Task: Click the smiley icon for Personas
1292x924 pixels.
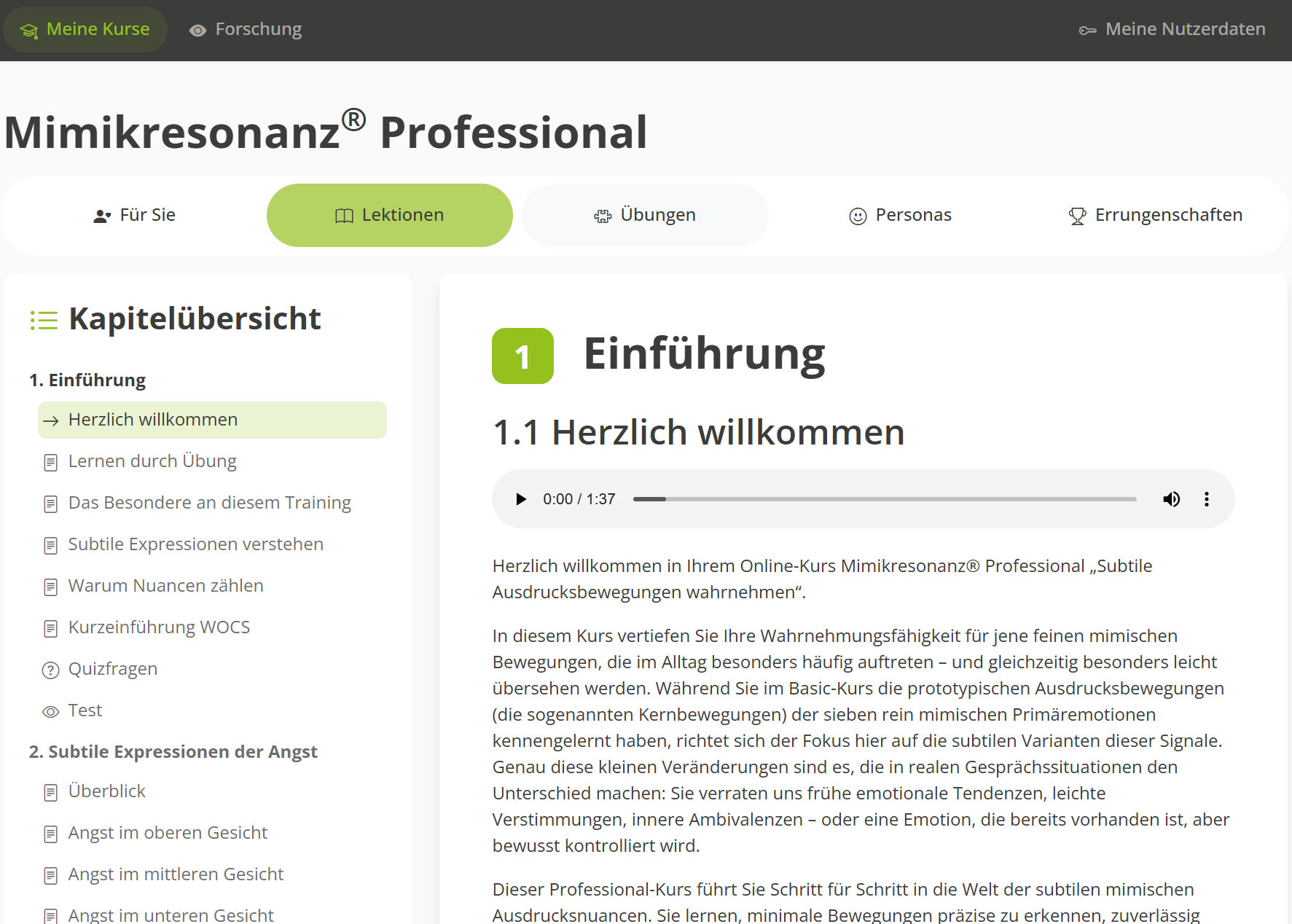Action: 858,216
